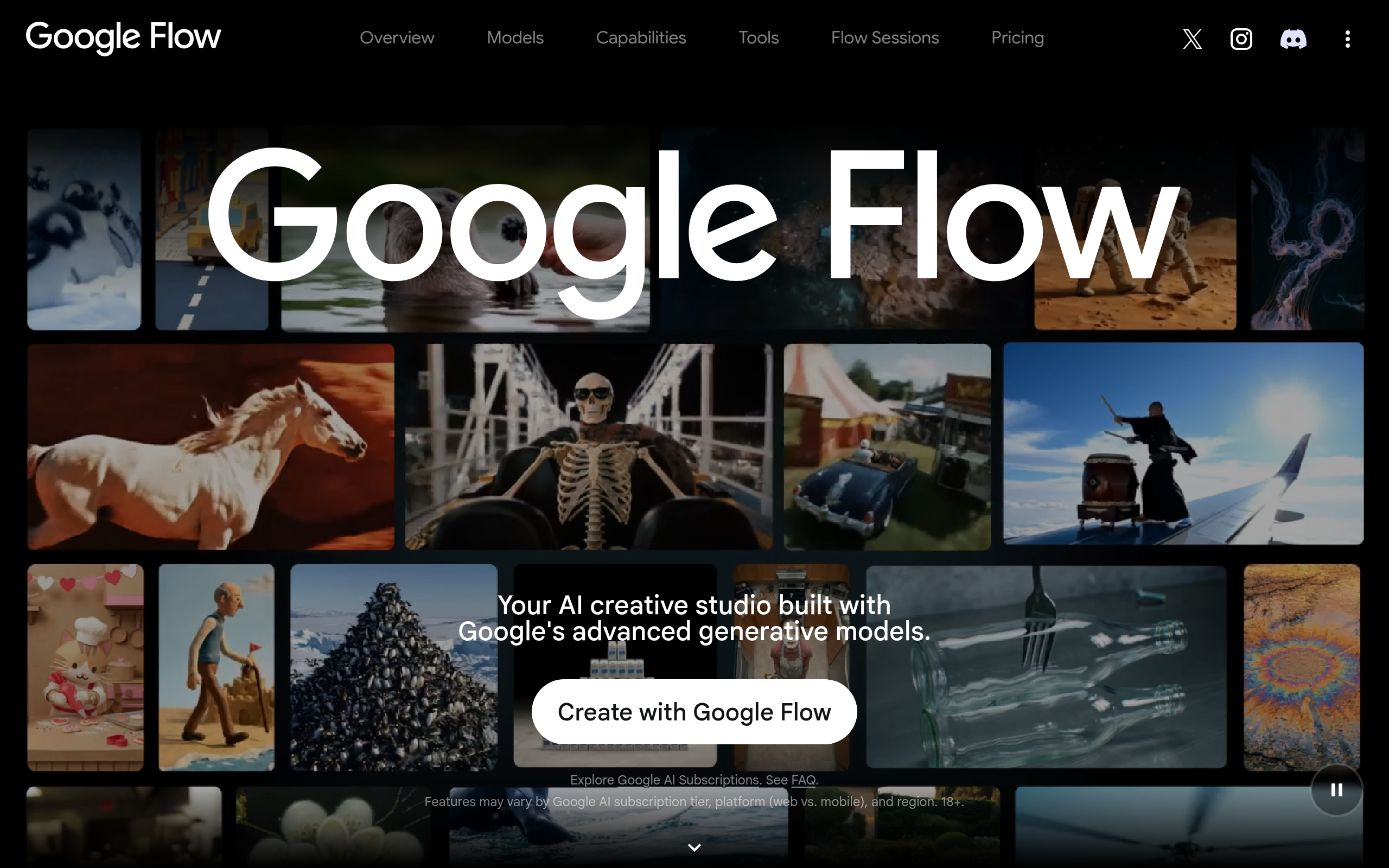Select the white horse thumbnail

(x=211, y=446)
